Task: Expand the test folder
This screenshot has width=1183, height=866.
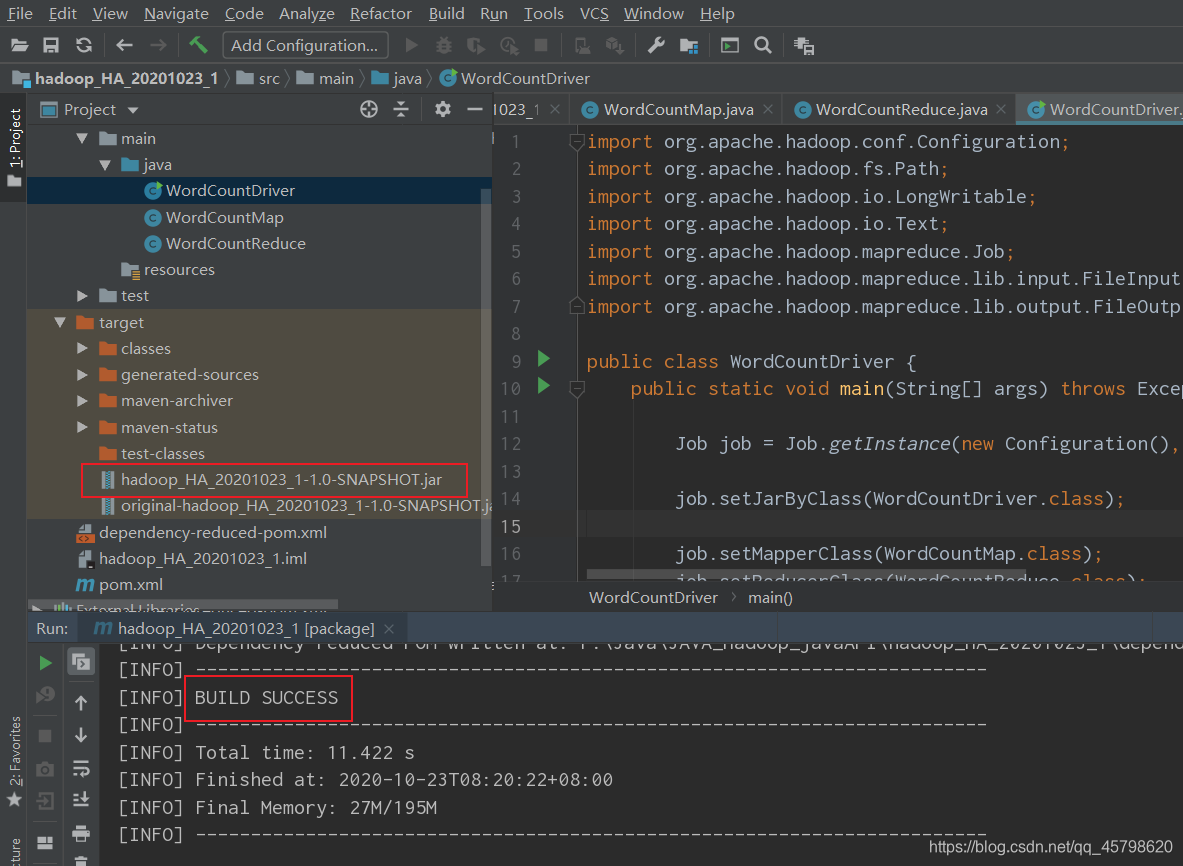Action: [82, 296]
